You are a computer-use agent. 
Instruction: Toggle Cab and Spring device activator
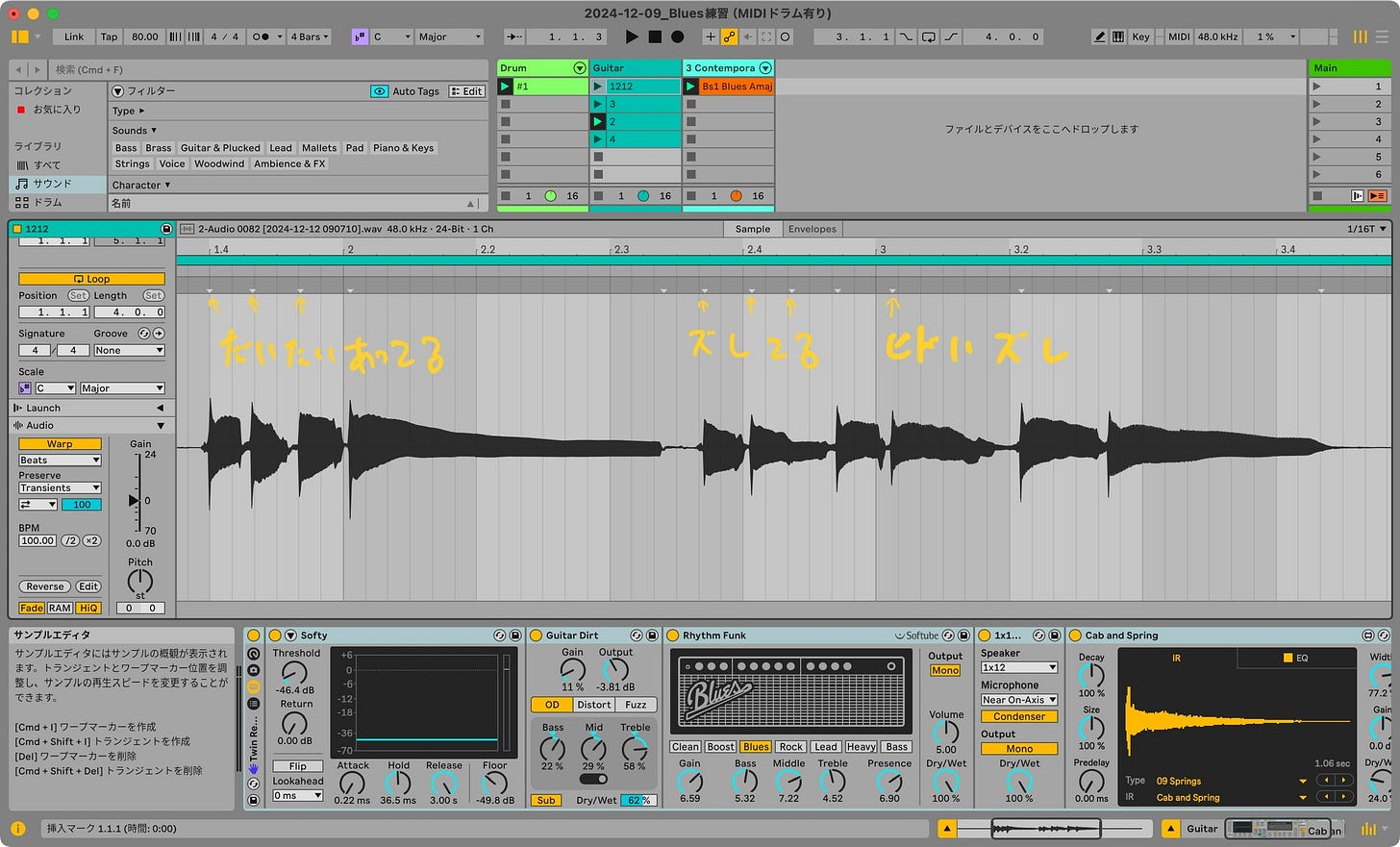pos(1076,635)
